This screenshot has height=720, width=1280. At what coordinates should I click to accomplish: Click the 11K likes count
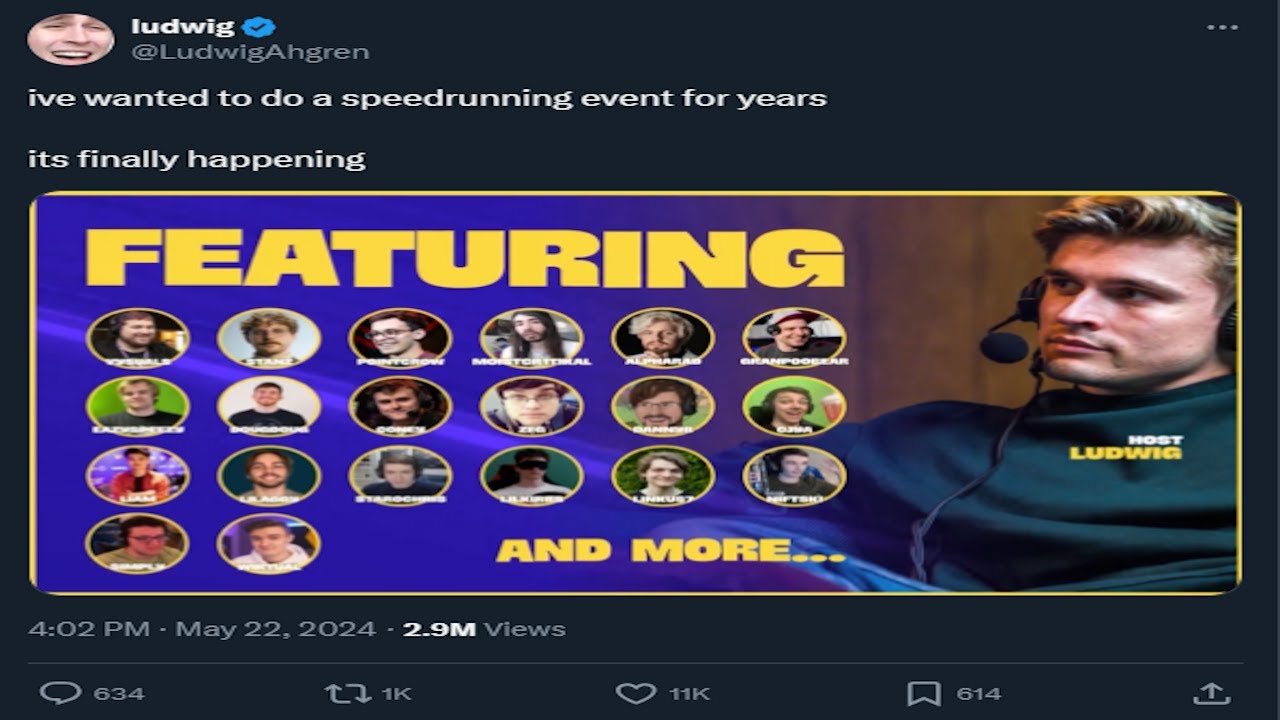[689, 693]
